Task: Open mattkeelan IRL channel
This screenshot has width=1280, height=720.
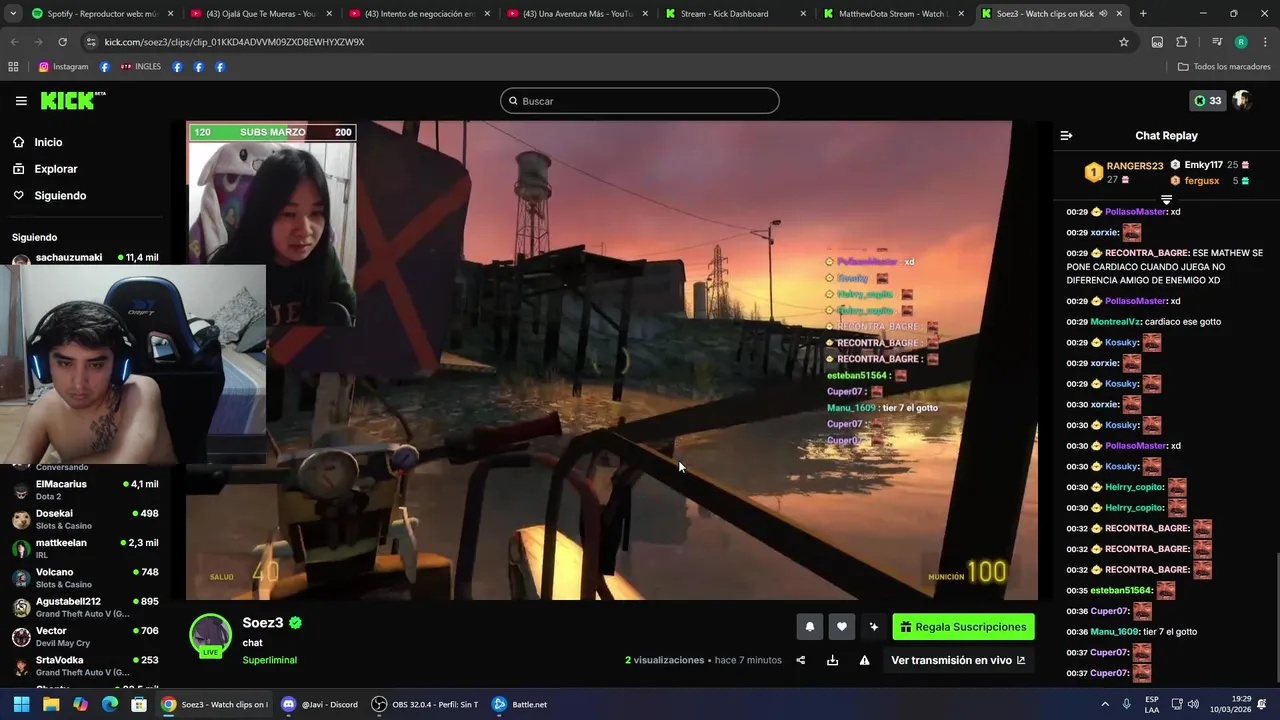Action: click(85, 548)
